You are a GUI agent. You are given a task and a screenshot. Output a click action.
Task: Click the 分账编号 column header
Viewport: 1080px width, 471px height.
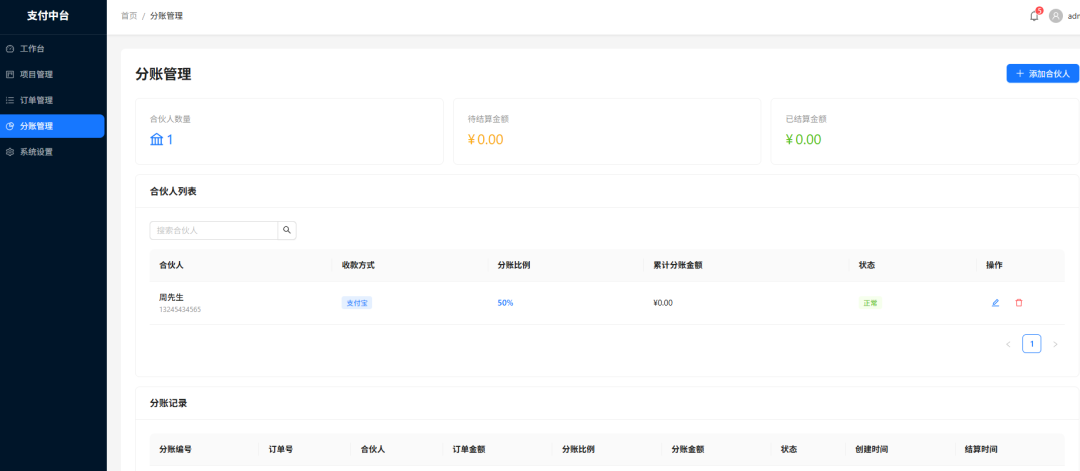[x=175, y=449]
